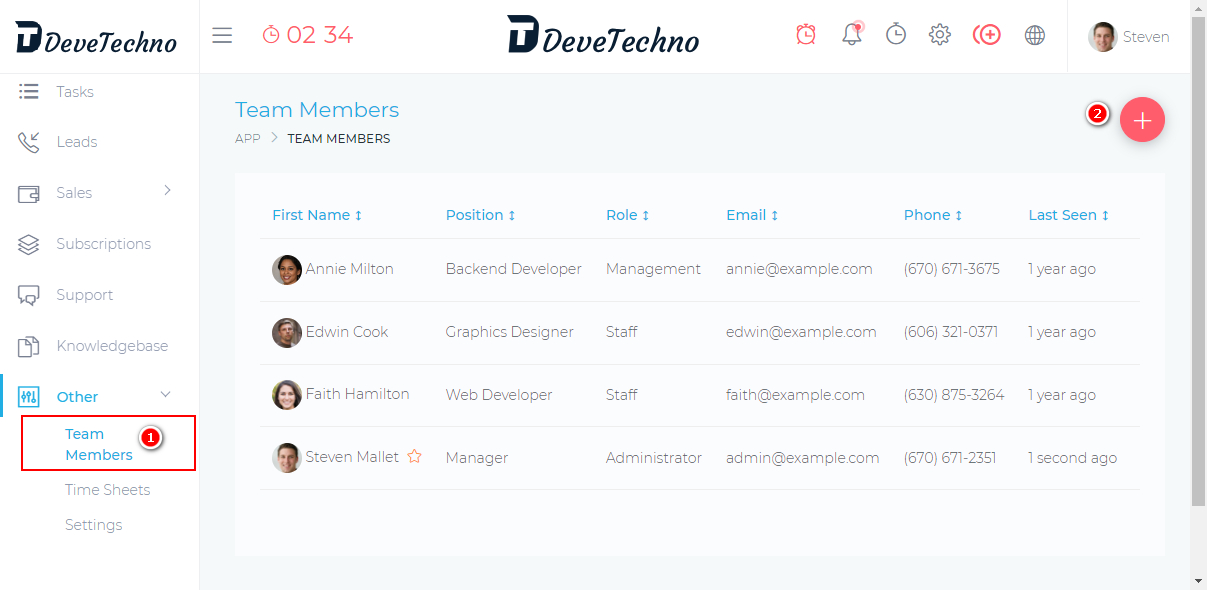1207x590 pixels.
Task: Select Settings submenu item under Other
Action: coord(94,525)
